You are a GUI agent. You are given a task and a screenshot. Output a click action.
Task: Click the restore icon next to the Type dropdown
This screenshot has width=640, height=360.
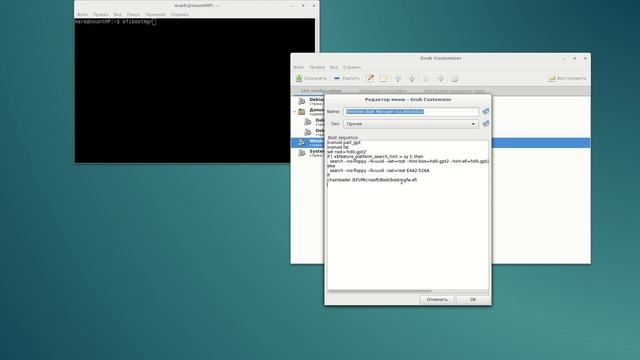pyautogui.click(x=486, y=123)
